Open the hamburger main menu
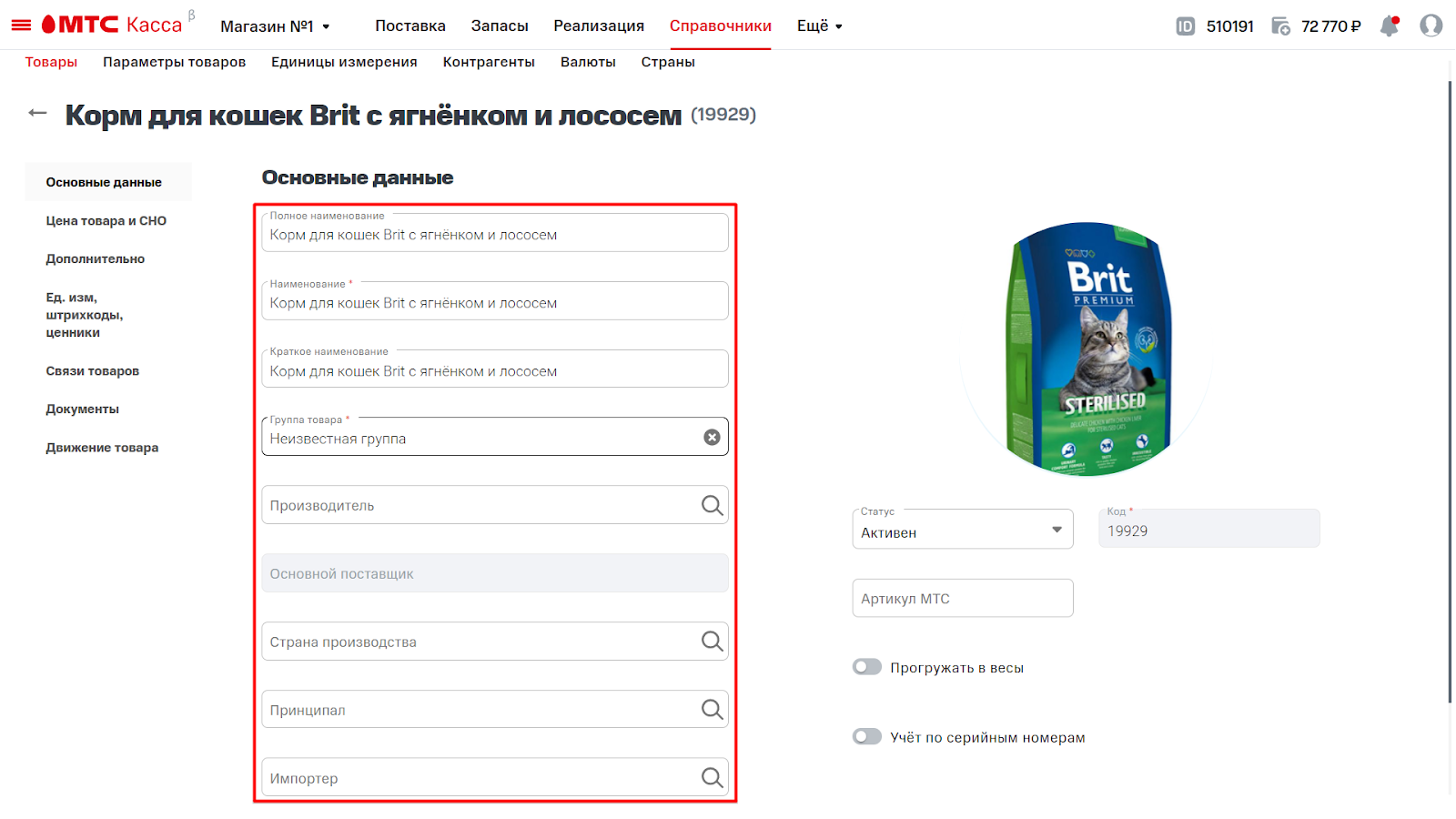This screenshot has width=1456, height=819. pyautogui.click(x=21, y=25)
